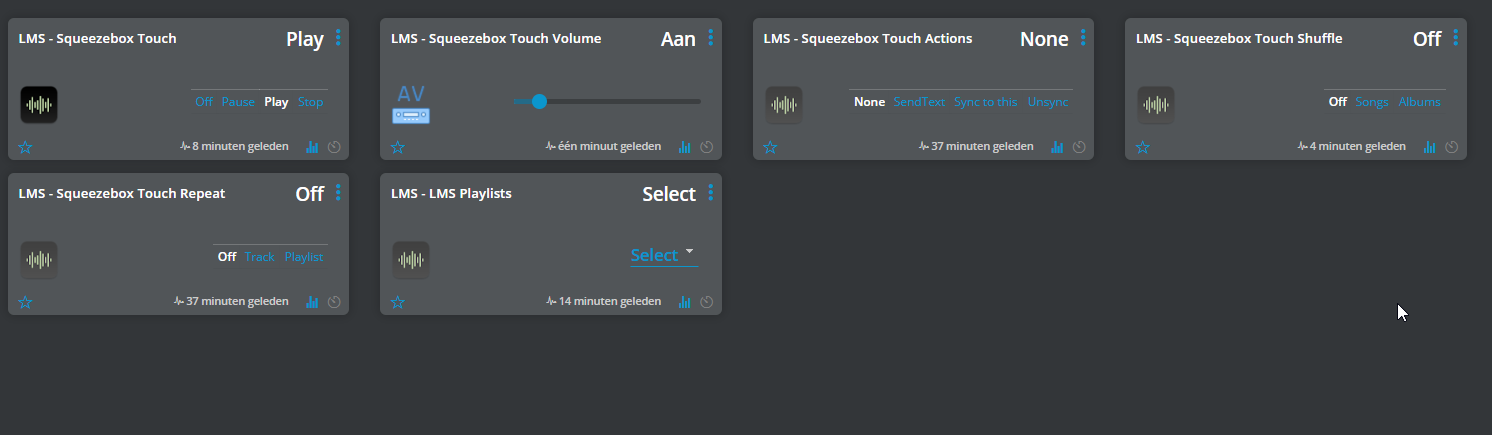
Task: Open the LMS Playlists Select dropdown
Action: [x=663, y=255]
